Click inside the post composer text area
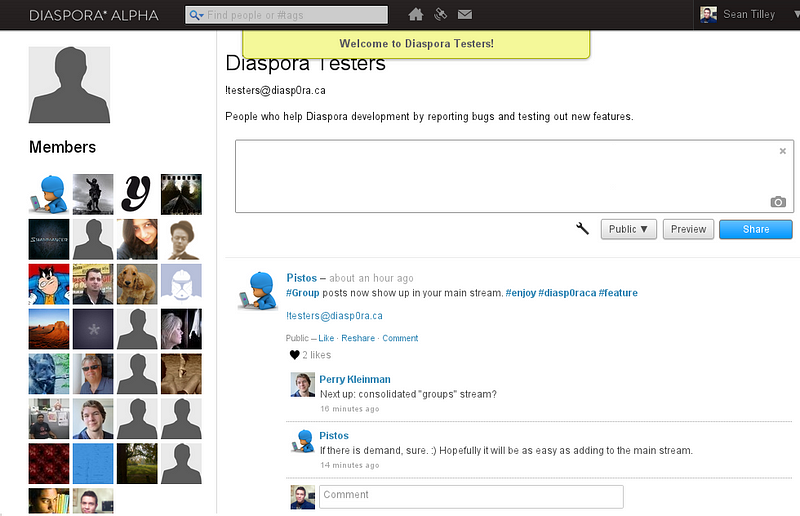This screenshot has width=800, height=516. click(514, 176)
